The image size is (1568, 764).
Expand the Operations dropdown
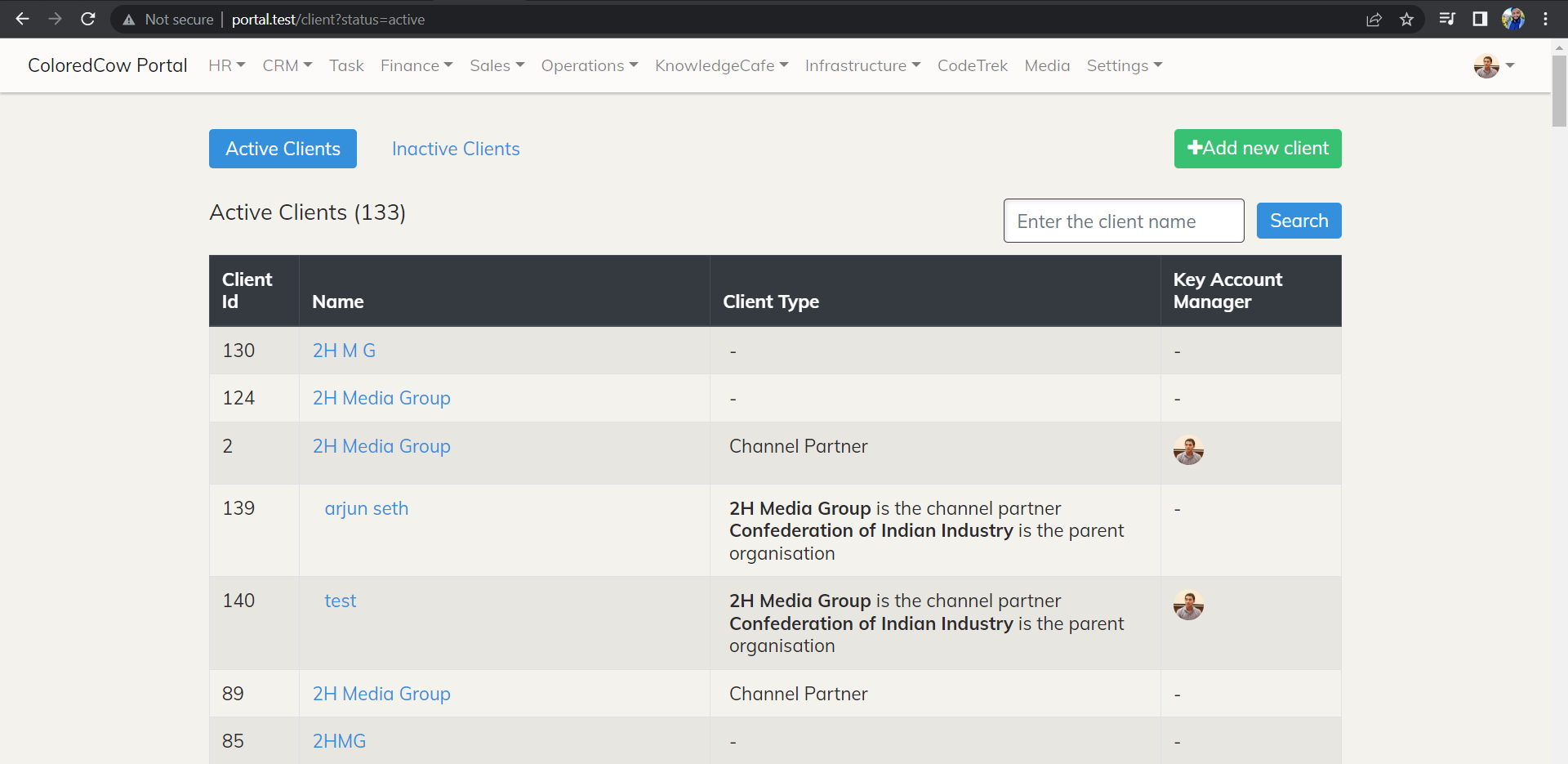click(x=589, y=65)
